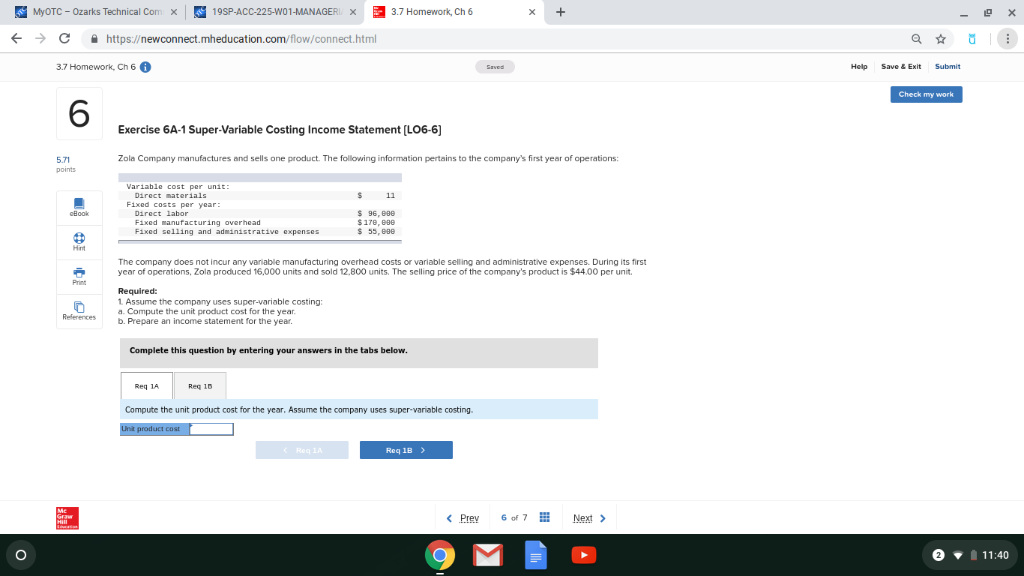Click the McGraw Hill Education logo
The width and height of the screenshot is (1024, 576).
coord(67,518)
